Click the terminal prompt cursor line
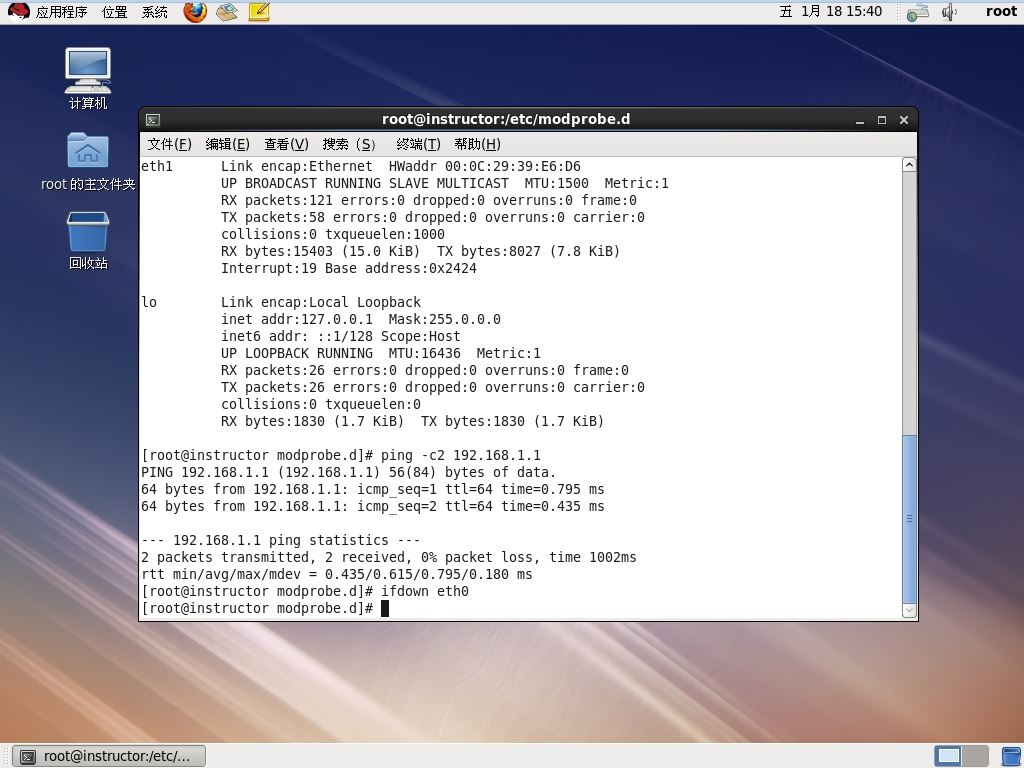The image size is (1024, 768). (265, 609)
